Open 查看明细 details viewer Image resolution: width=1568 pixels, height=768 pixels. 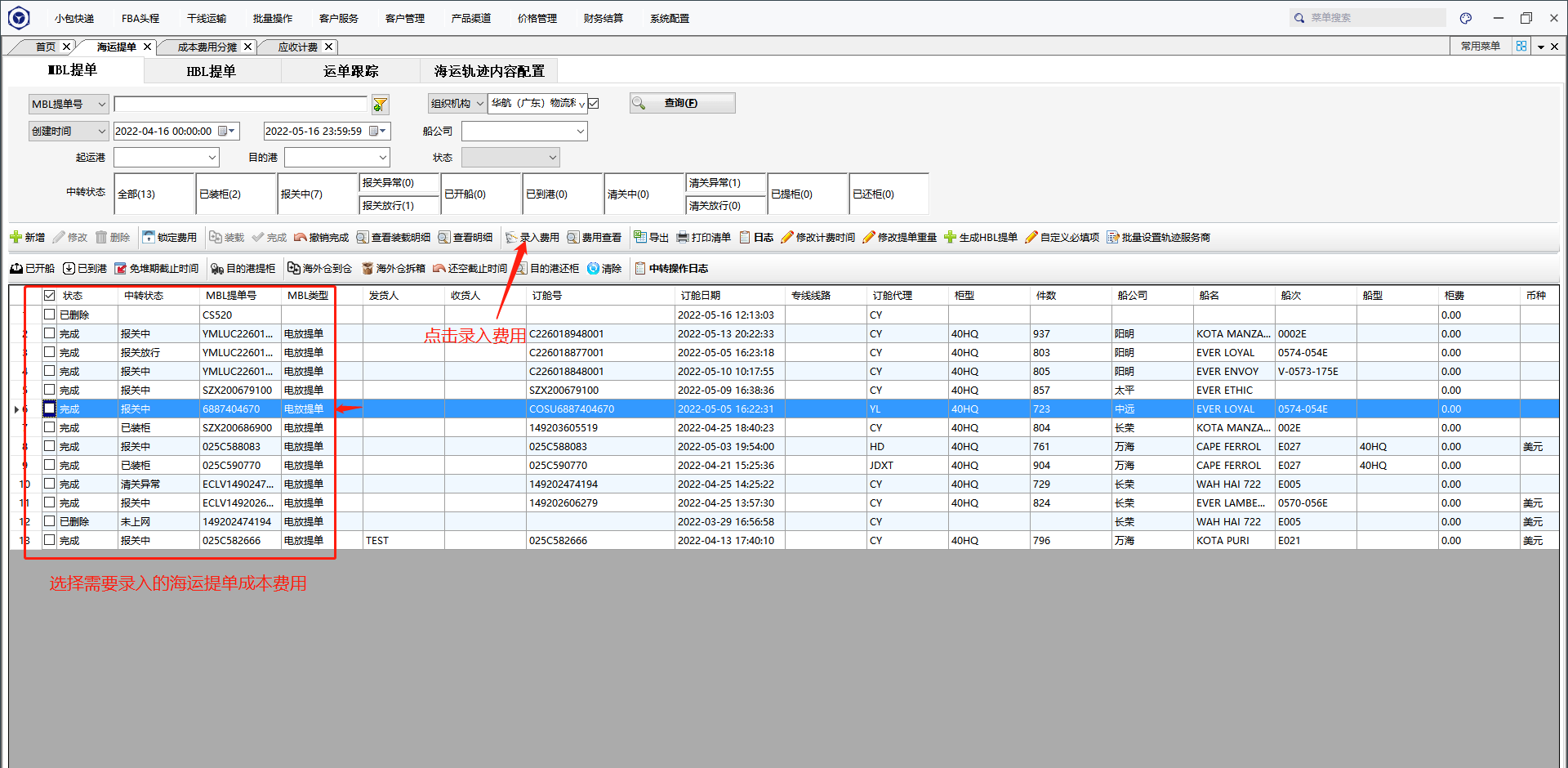click(x=465, y=237)
